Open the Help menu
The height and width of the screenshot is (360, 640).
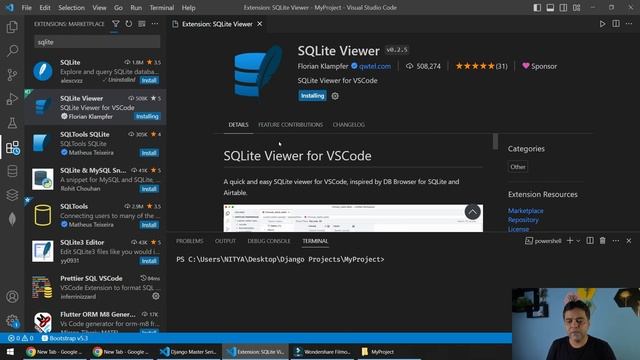coord(188,8)
